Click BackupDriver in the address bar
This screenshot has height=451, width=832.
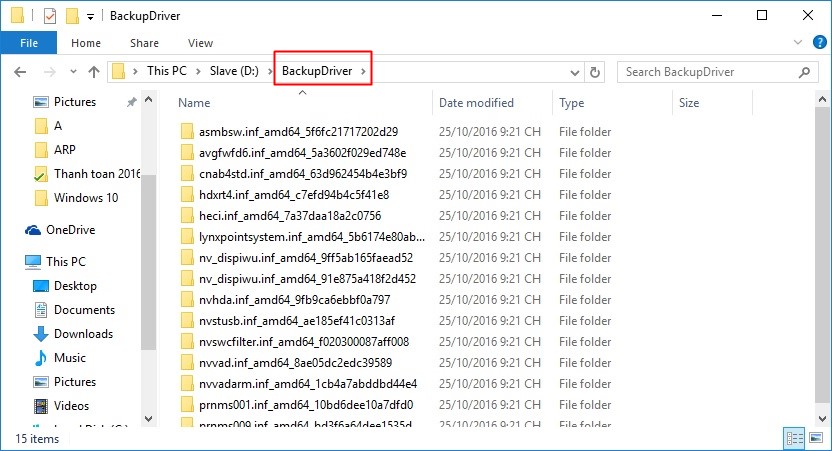[x=317, y=71]
